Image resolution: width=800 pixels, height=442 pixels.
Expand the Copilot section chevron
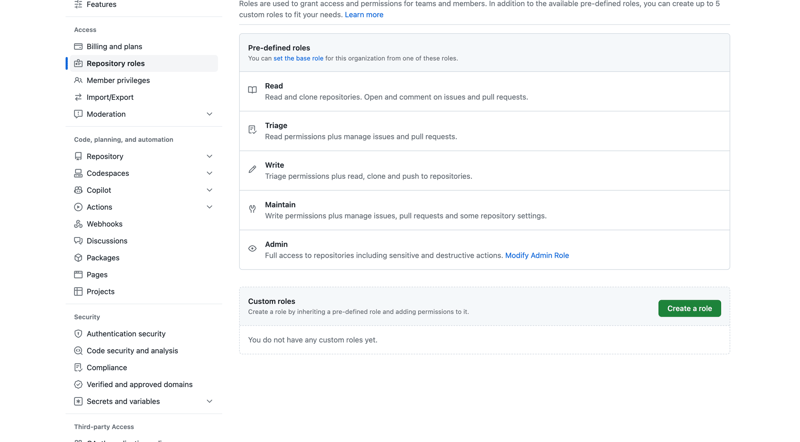coord(209,190)
